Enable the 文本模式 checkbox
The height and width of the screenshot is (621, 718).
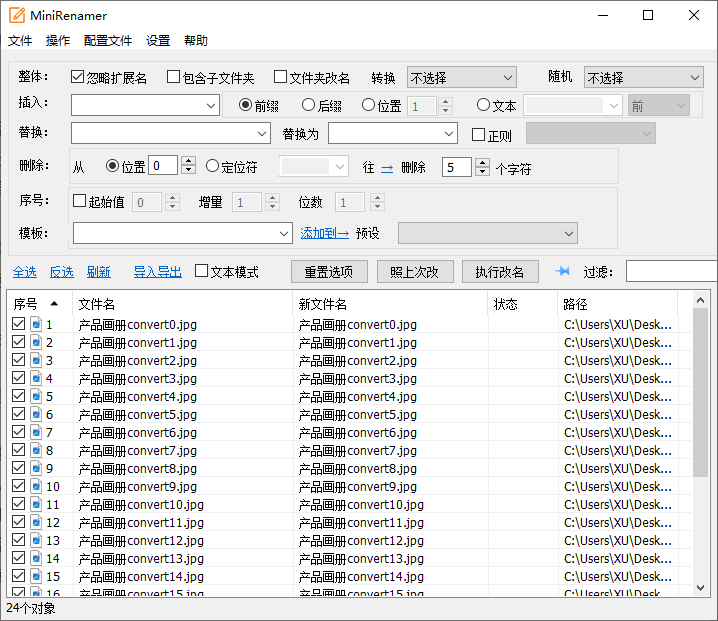(x=201, y=271)
